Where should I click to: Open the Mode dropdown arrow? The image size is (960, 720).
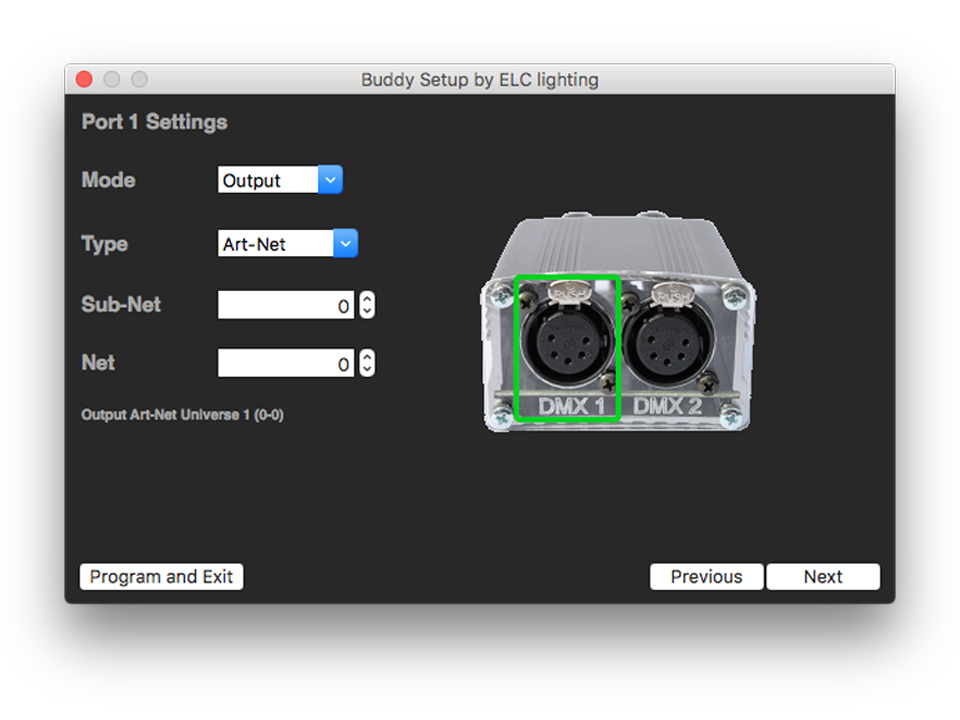point(331,180)
